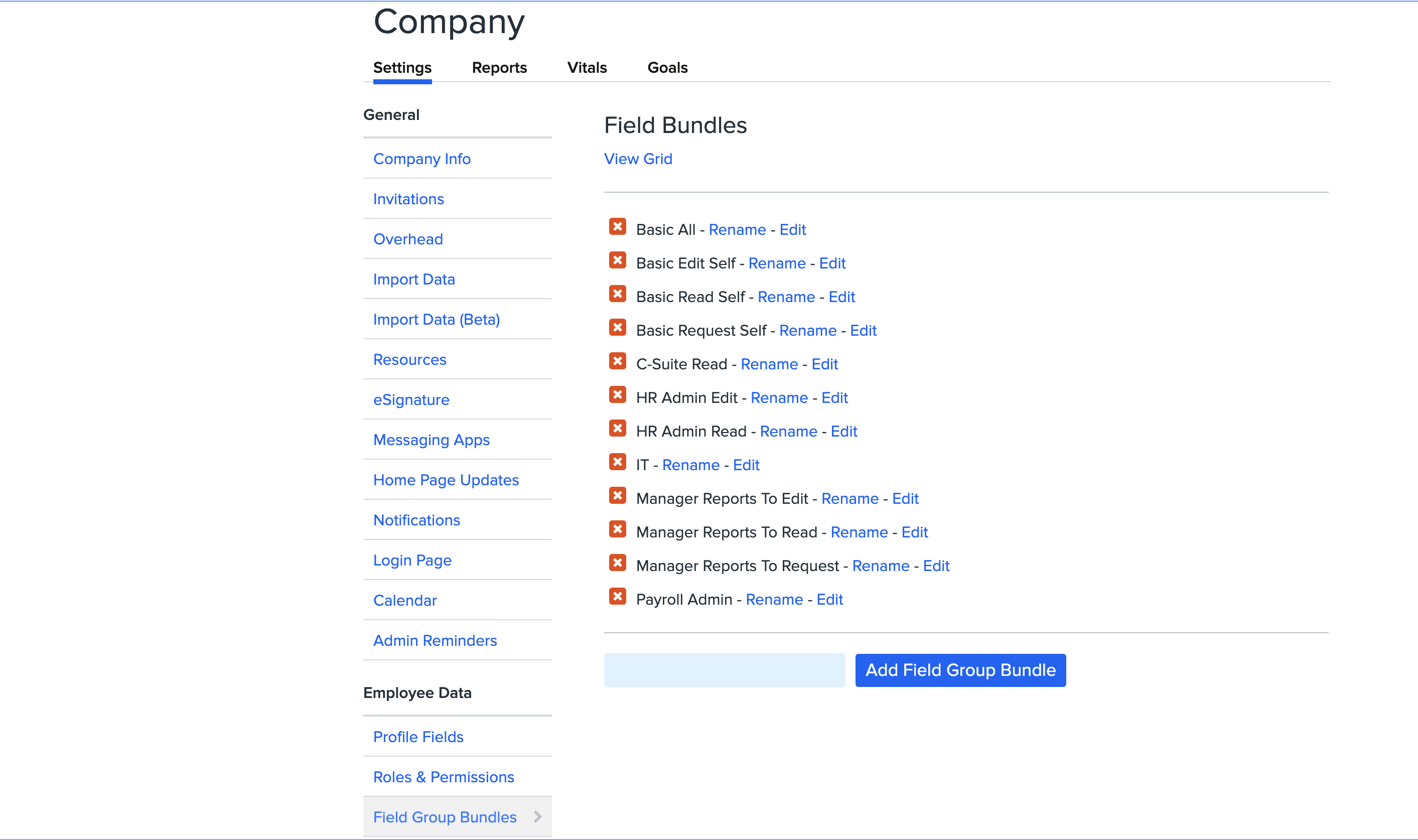Expand Field Group Bundles chevron arrow
This screenshot has height=840, width=1418.
click(x=537, y=817)
